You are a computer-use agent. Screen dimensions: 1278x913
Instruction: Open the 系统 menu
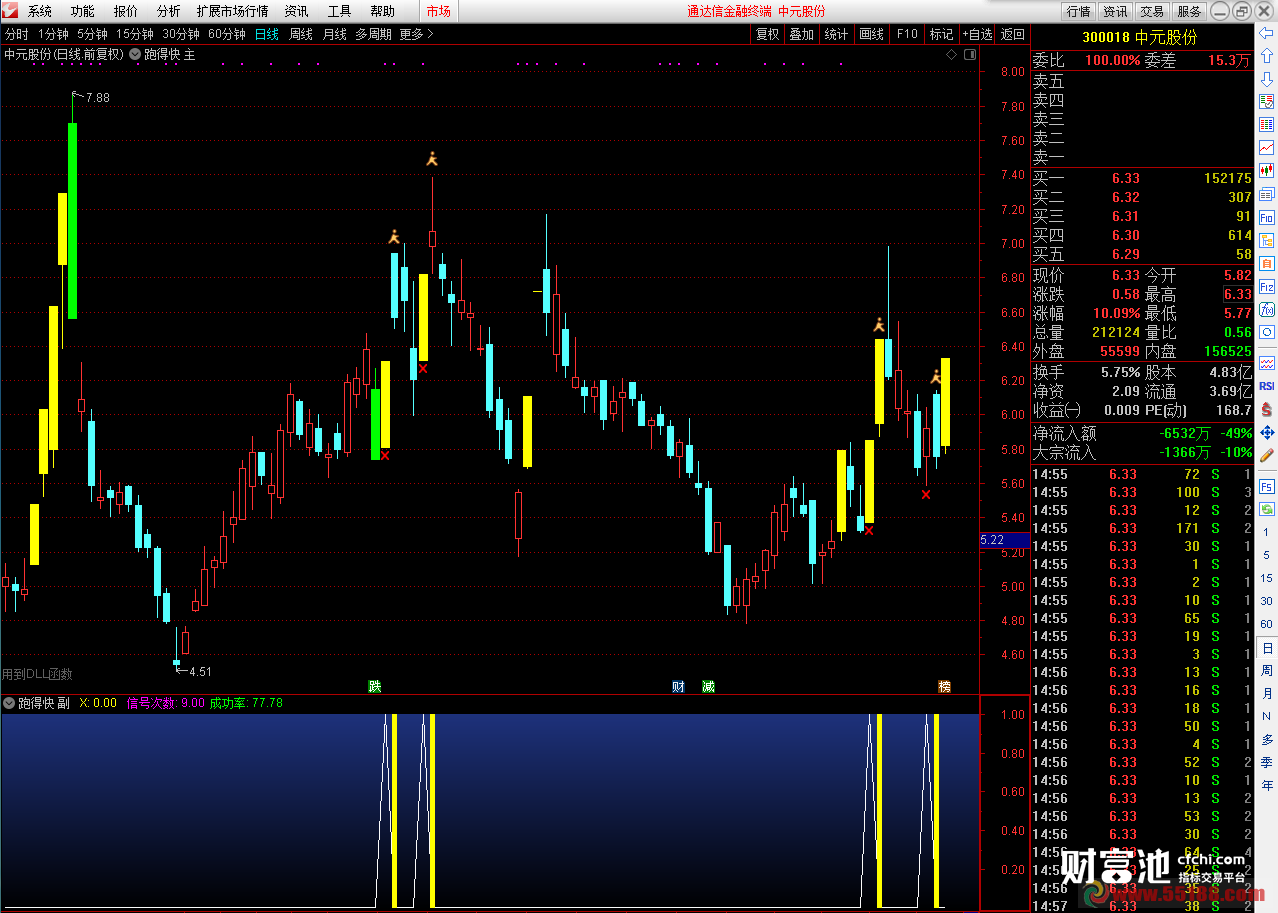tap(40, 11)
